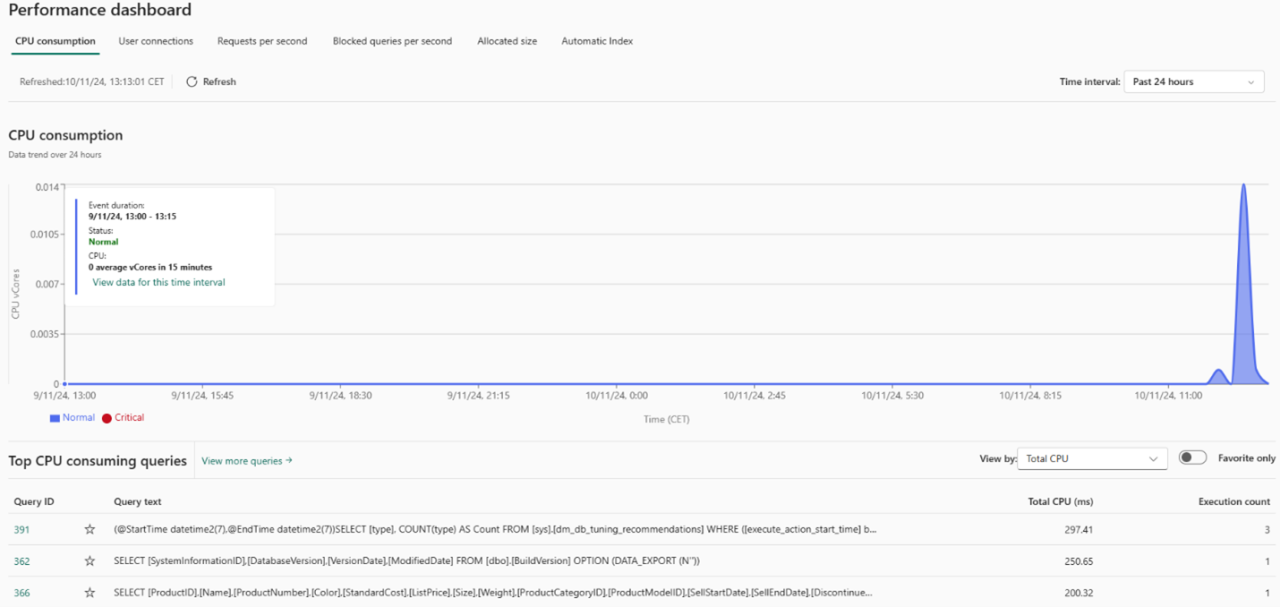This screenshot has height=607, width=1280.
Task: Open query 391 details link
Action: point(21,529)
